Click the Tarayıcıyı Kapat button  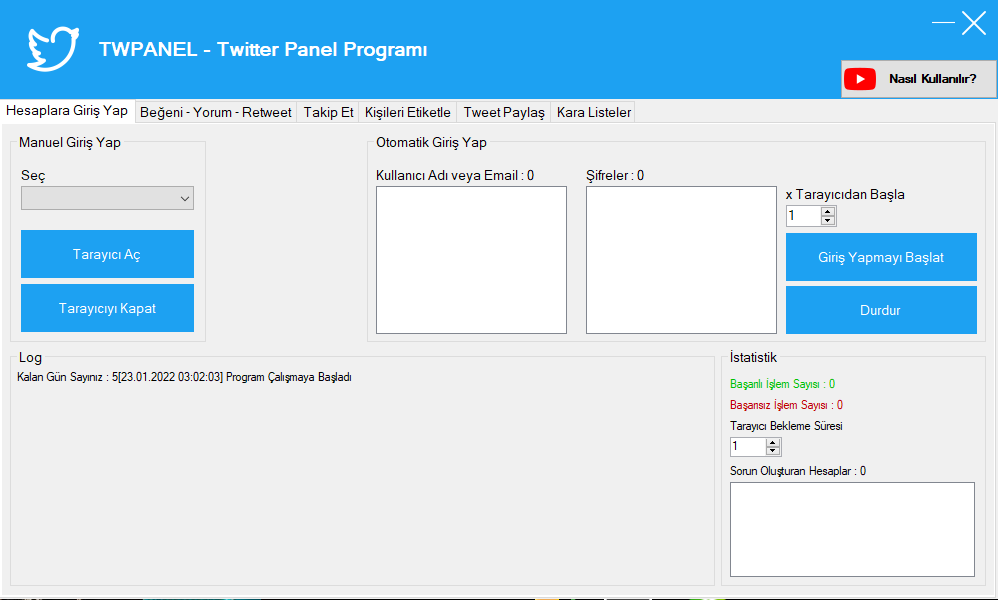point(108,308)
